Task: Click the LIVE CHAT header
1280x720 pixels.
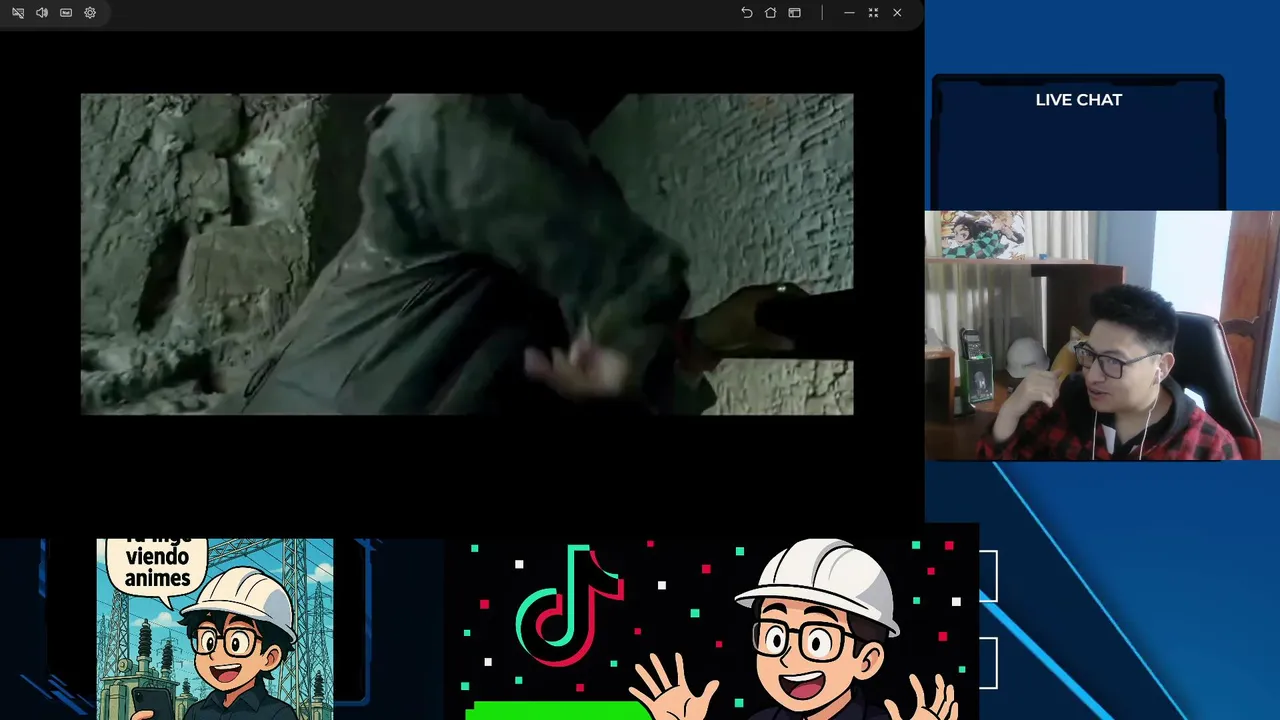Action: point(1078,100)
